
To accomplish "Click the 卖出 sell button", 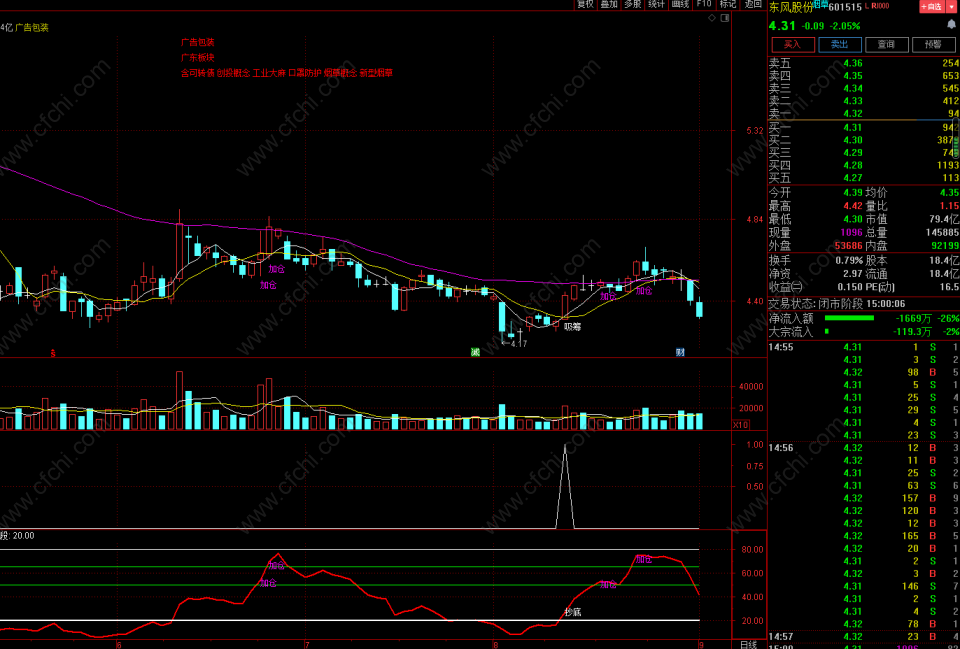I will (x=839, y=45).
